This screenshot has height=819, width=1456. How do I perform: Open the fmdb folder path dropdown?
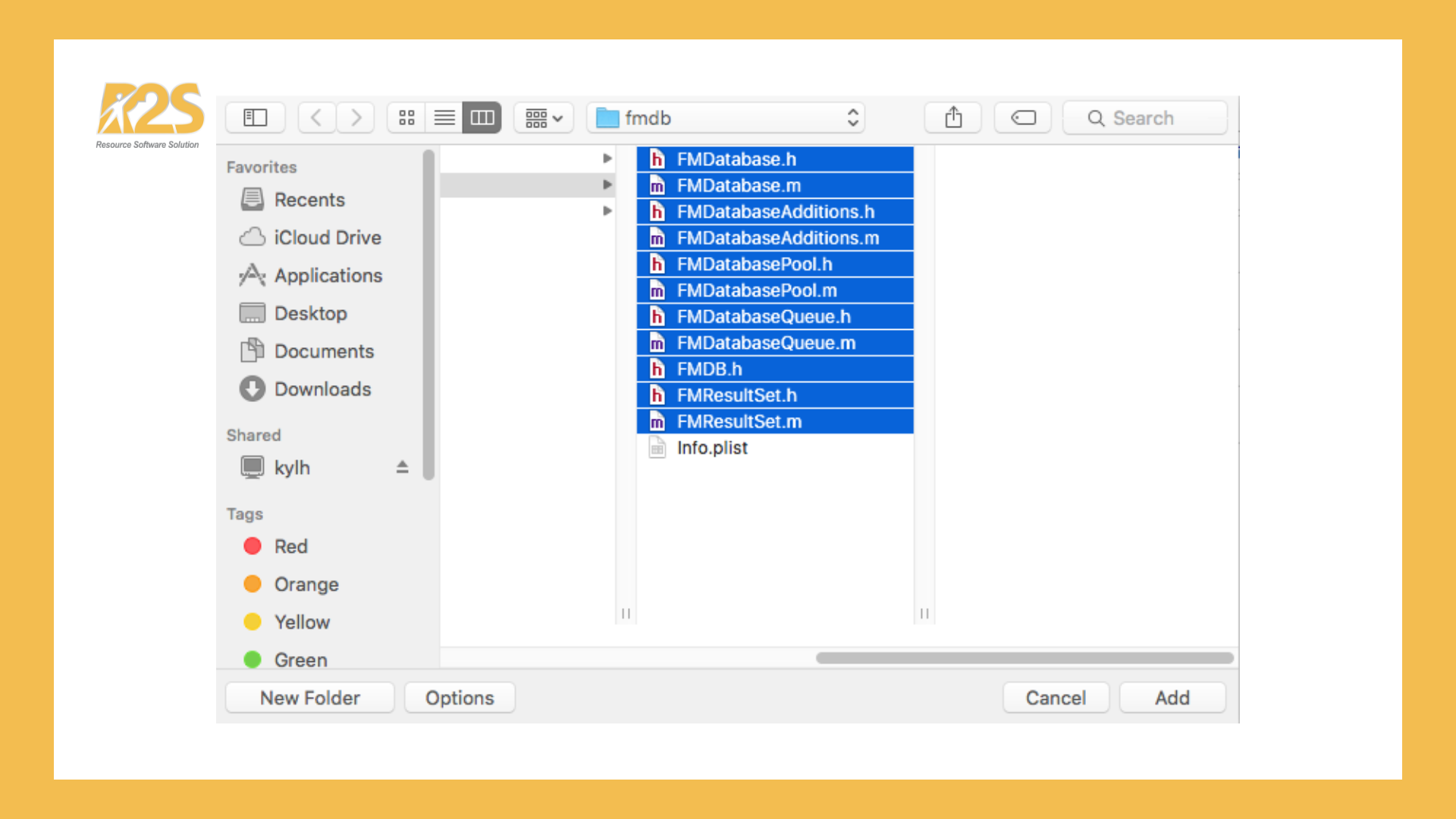852,118
